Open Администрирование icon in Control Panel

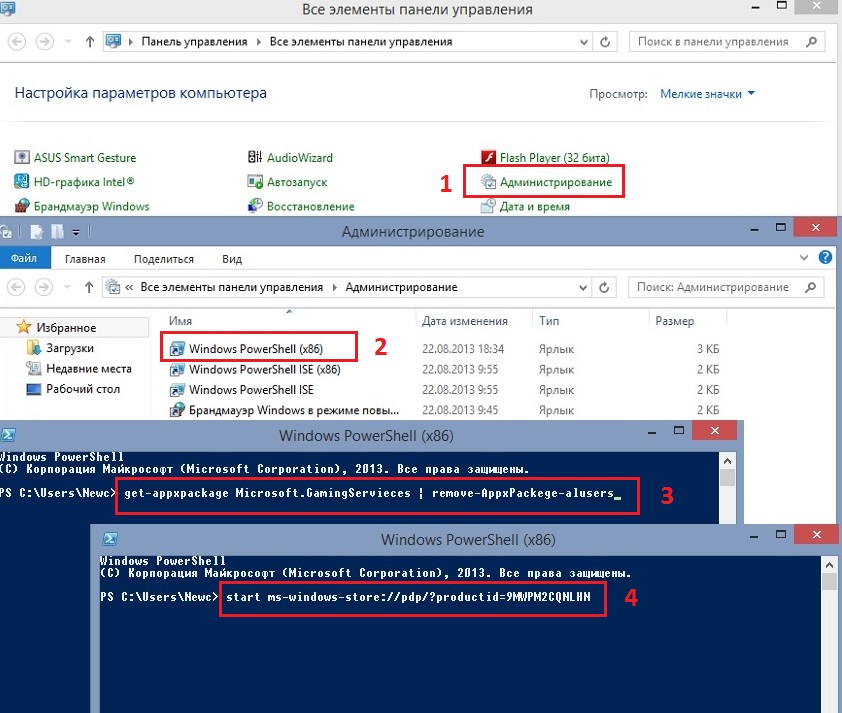(x=488, y=181)
